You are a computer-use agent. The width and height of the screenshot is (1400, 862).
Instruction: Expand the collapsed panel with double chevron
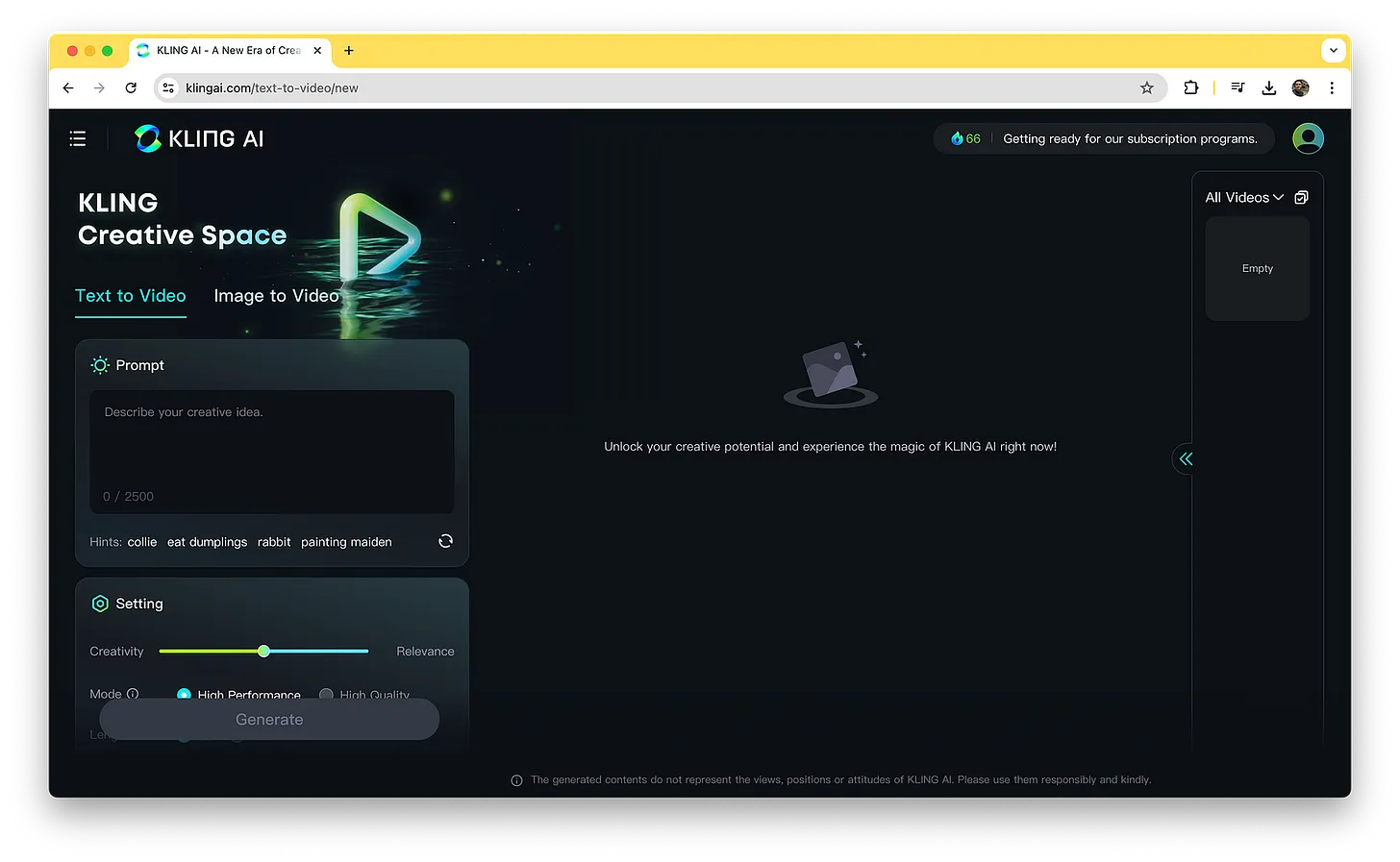tap(1186, 458)
